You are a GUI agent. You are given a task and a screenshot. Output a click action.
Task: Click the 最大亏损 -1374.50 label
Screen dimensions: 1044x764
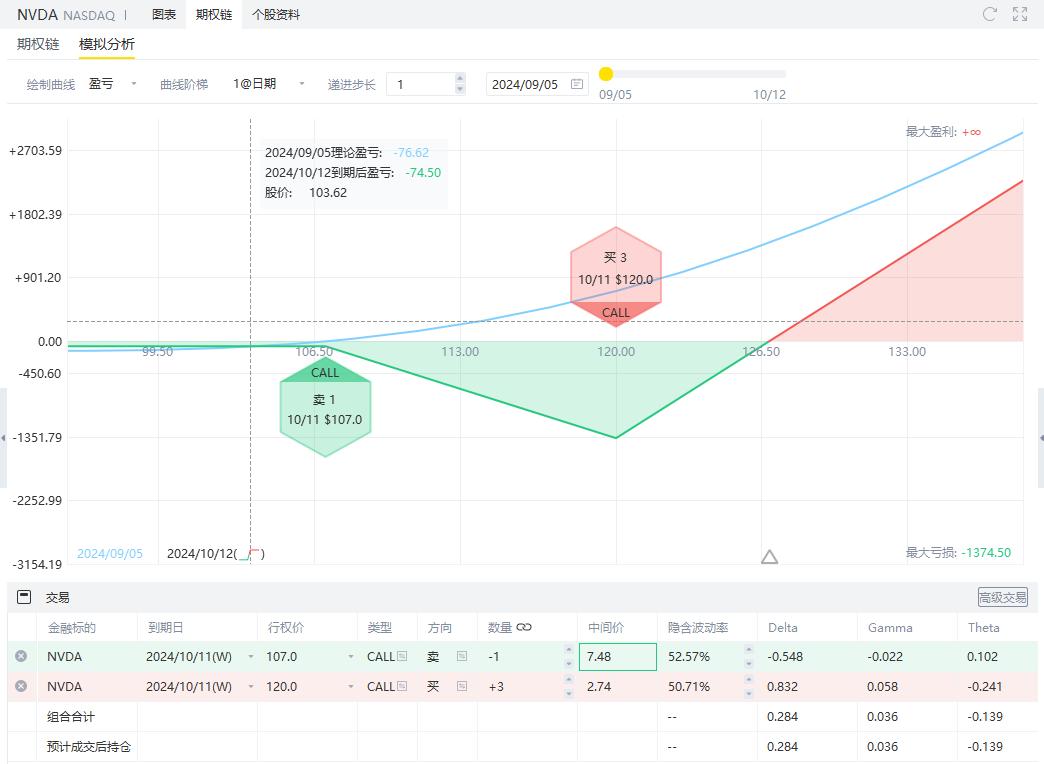coord(958,552)
